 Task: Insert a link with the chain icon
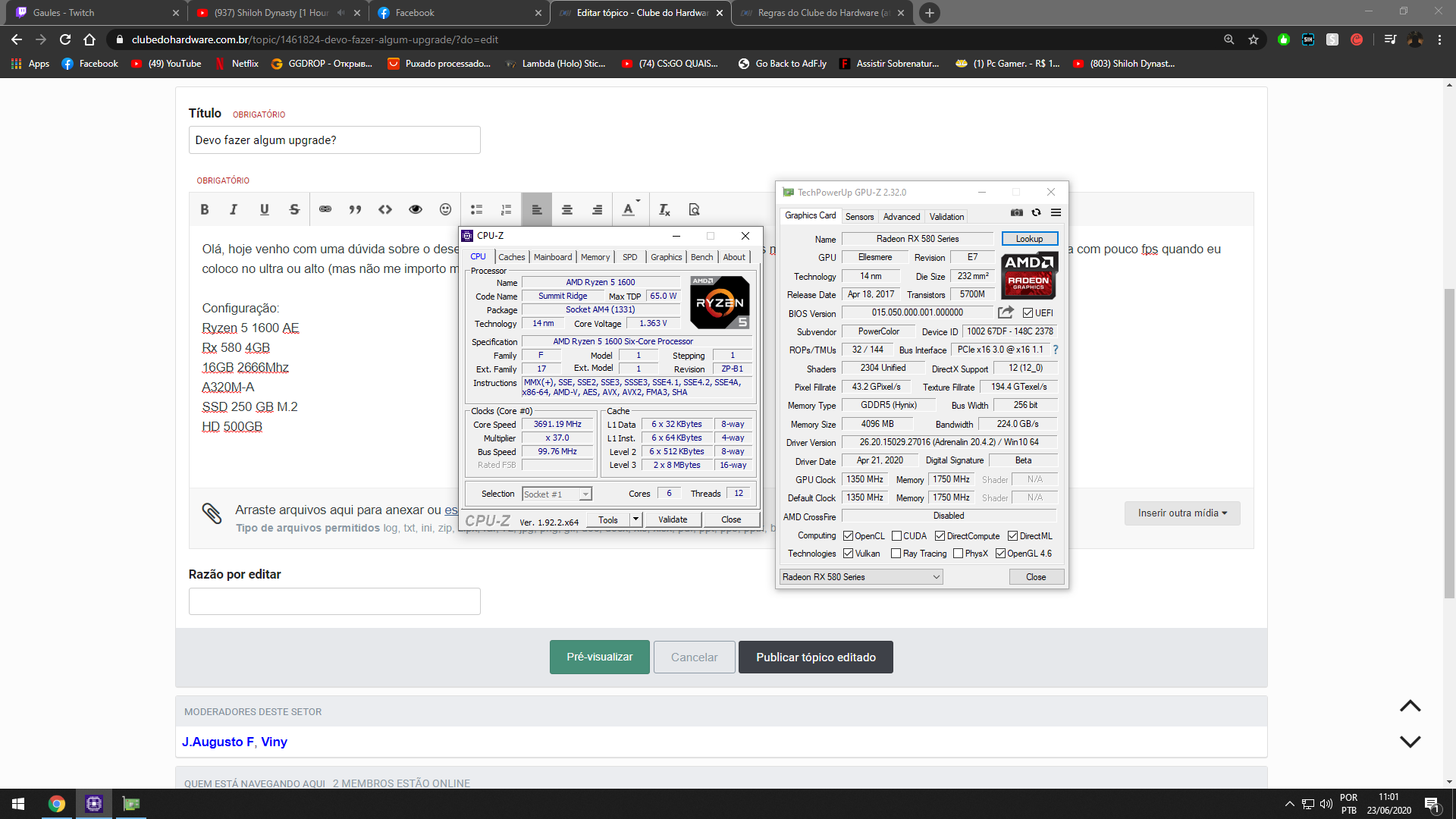325,209
